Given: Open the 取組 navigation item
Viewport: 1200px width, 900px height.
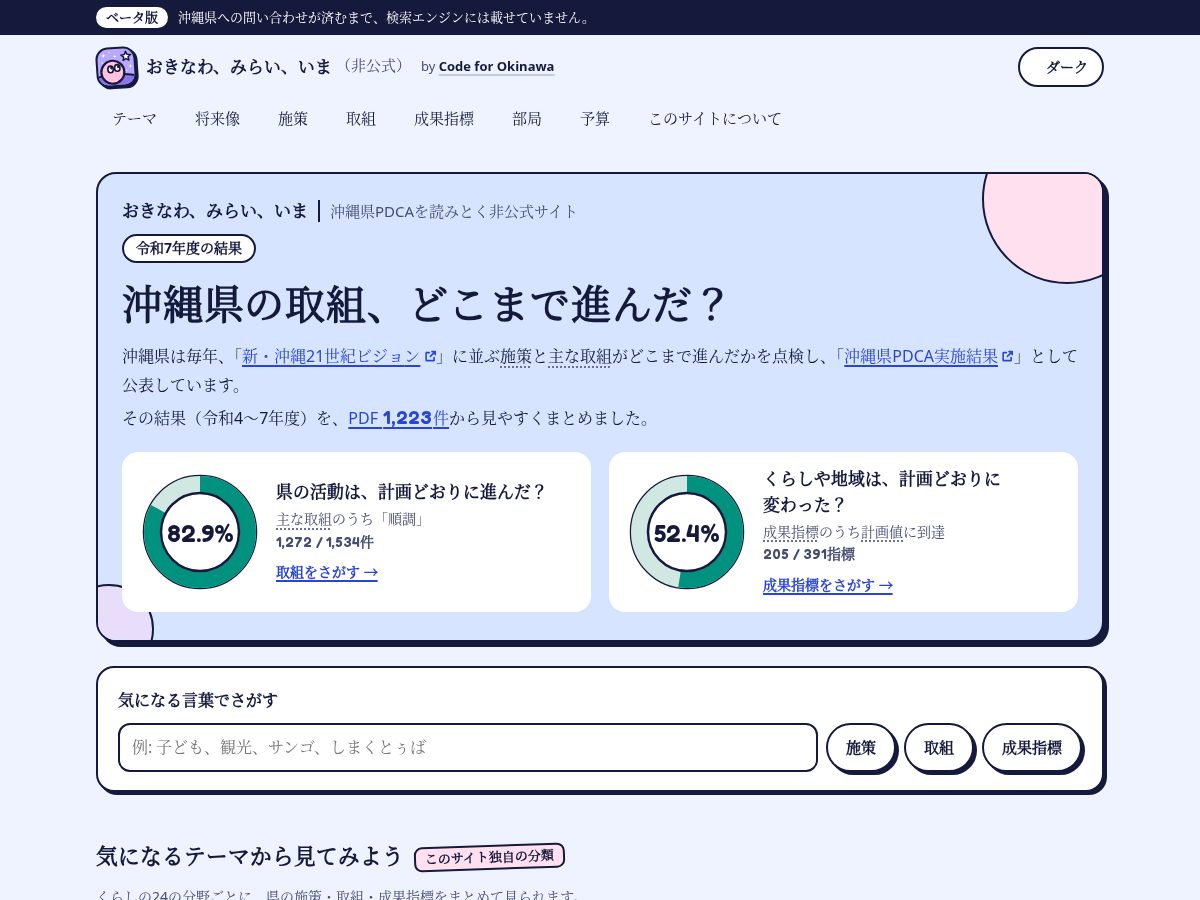Looking at the screenshot, I should [x=361, y=118].
